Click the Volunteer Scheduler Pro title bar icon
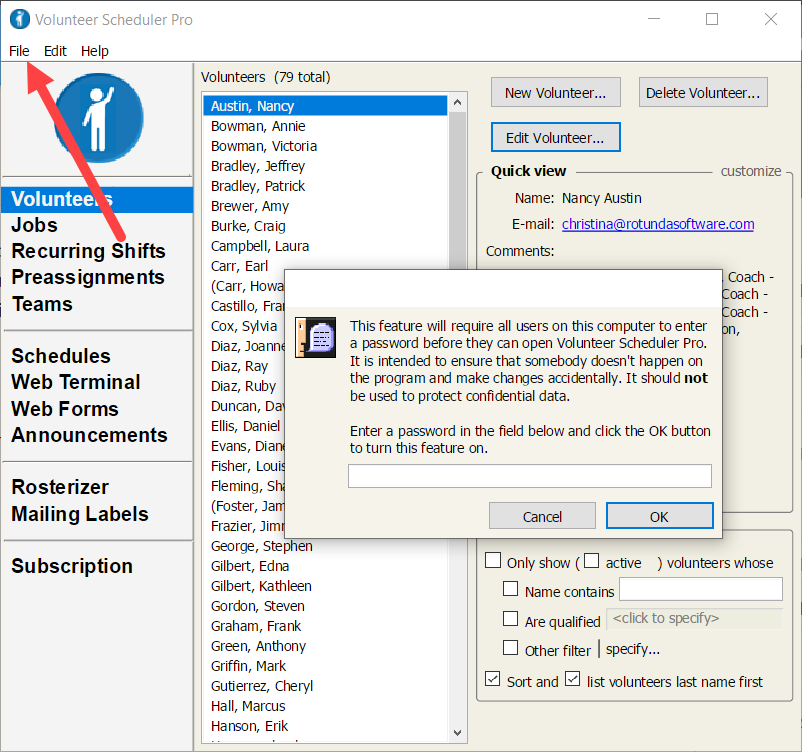Image resolution: width=802 pixels, height=752 pixels. tap(20, 19)
